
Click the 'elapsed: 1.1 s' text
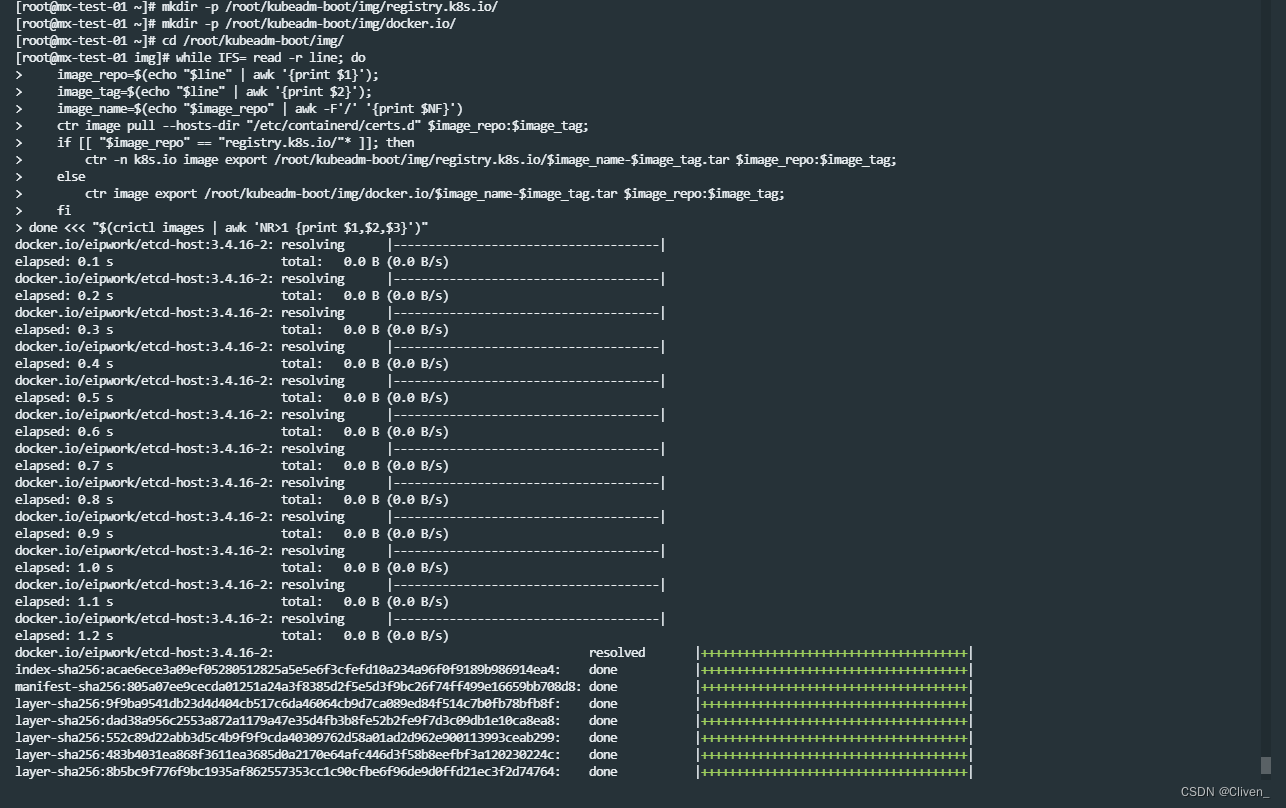pos(64,602)
